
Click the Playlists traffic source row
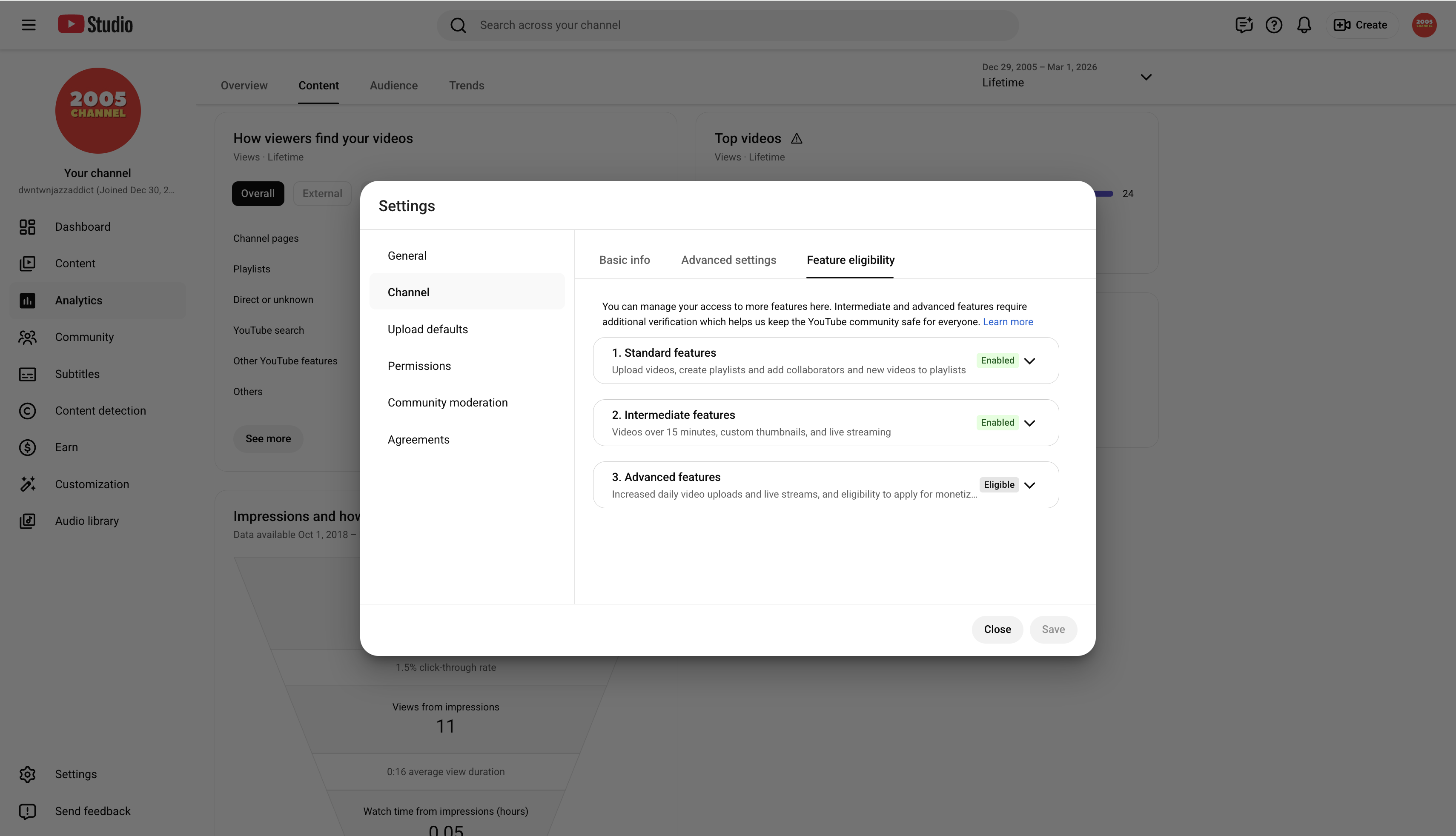tap(252, 269)
